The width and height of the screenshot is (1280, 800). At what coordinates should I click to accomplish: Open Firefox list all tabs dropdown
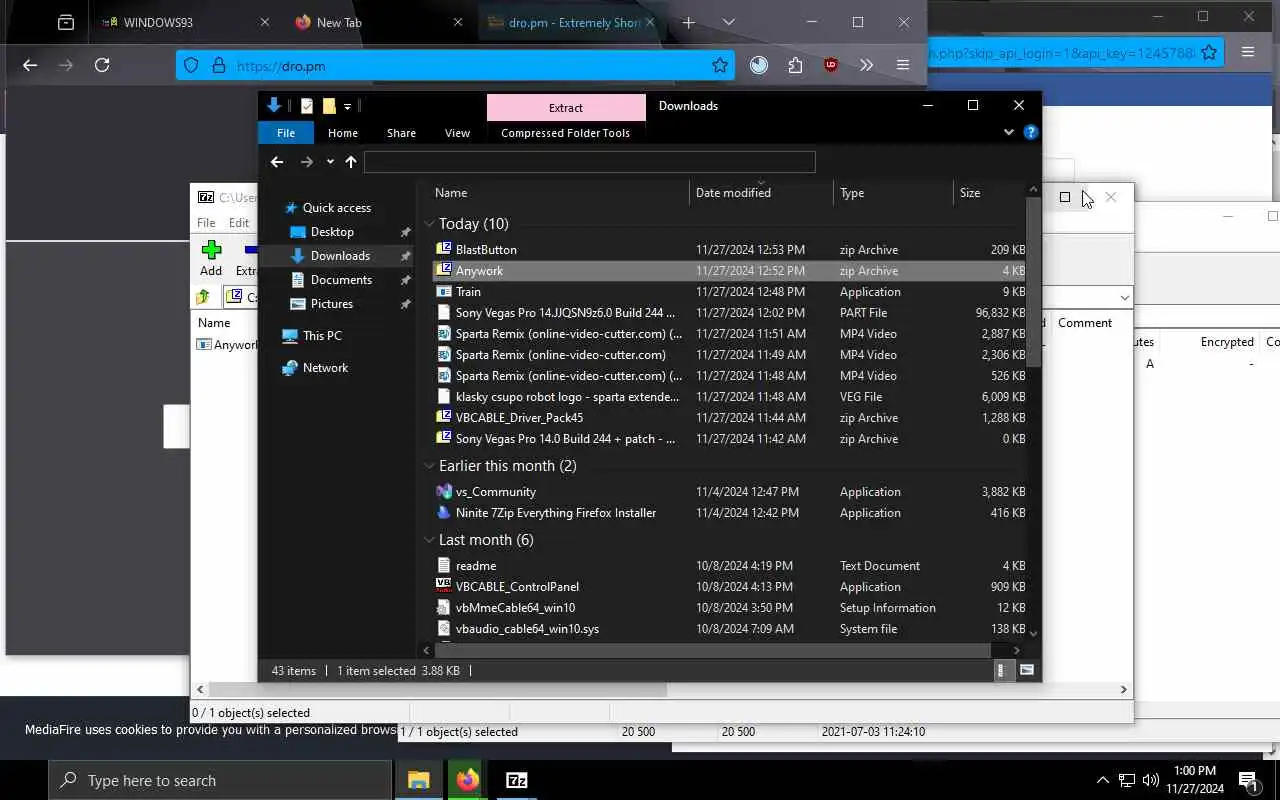pyautogui.click(x=728, y=22)
